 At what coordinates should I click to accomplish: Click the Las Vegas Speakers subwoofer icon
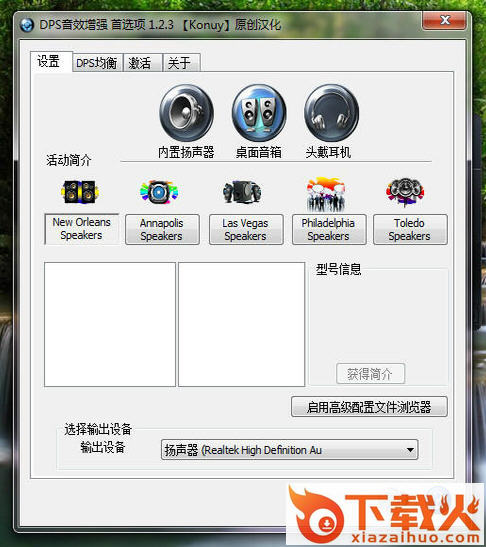tap(242, 192)
